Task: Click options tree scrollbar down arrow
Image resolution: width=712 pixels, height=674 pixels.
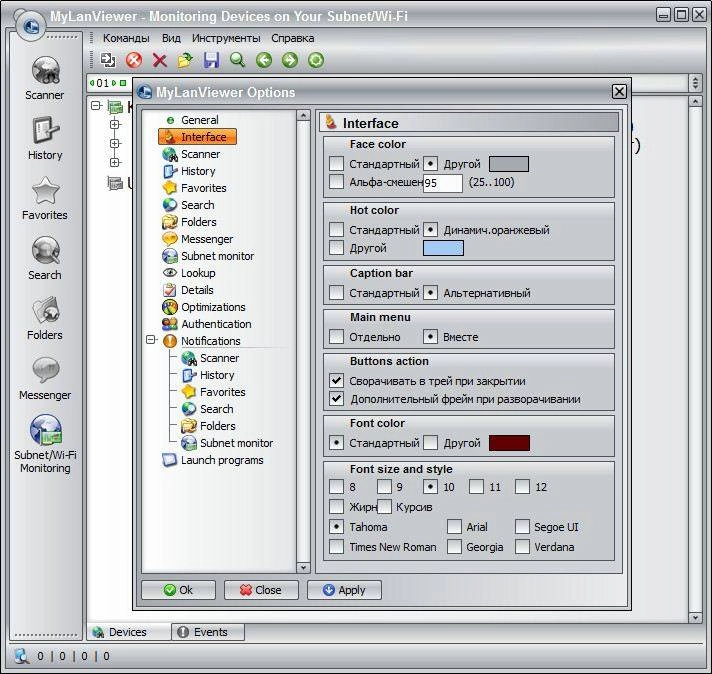Action: (303, 567)
